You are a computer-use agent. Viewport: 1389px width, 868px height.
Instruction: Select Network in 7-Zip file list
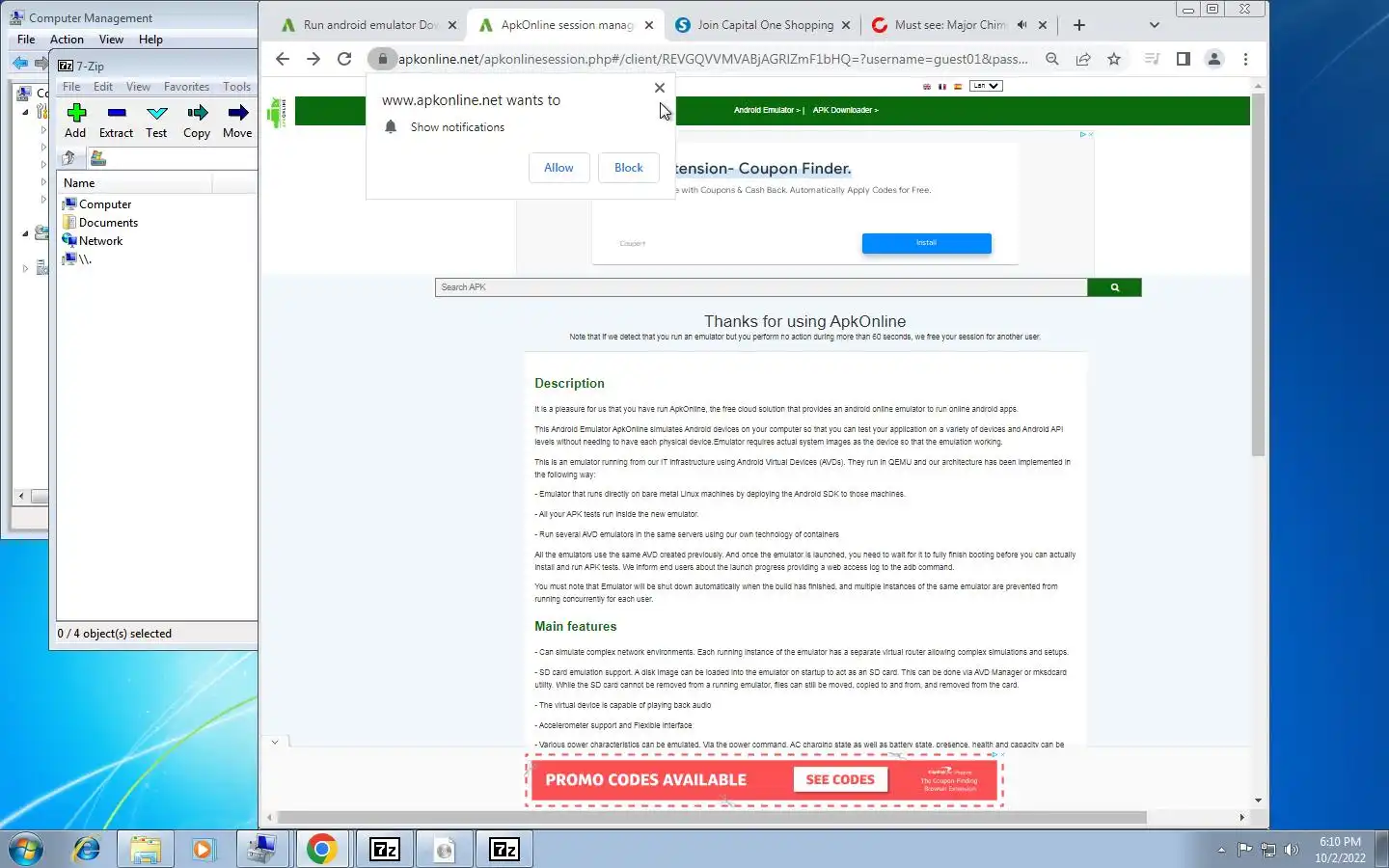pyautogui.click(x=92, y=241)
